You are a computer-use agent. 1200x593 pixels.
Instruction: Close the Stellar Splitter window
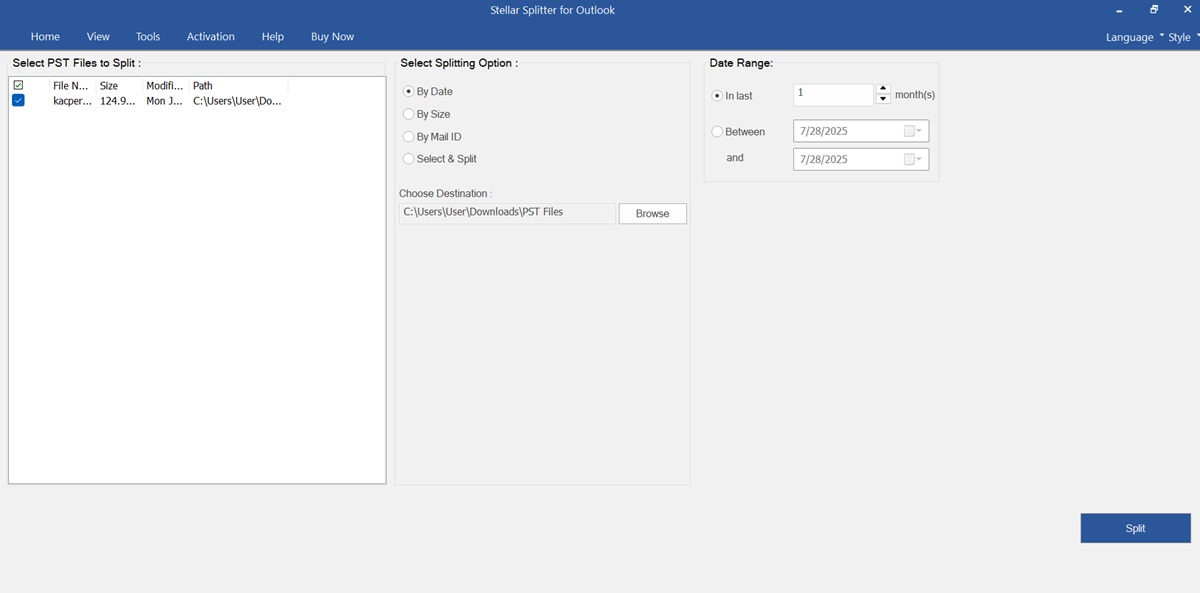pyautogui.click(x=1187, y=10)
